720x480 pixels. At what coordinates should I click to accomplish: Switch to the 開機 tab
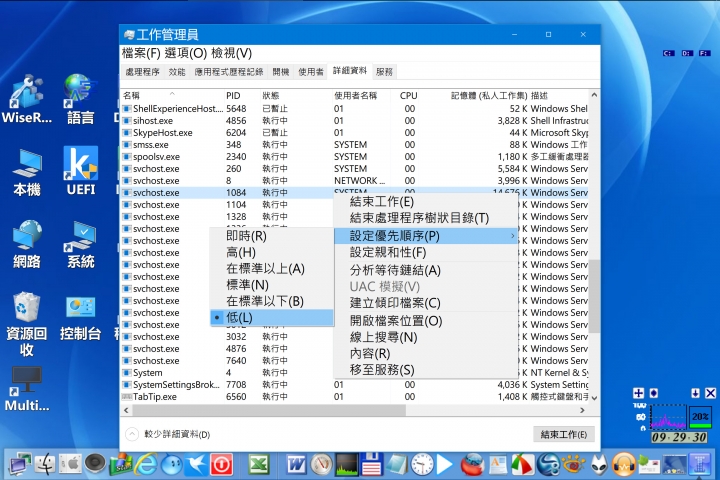281,72
